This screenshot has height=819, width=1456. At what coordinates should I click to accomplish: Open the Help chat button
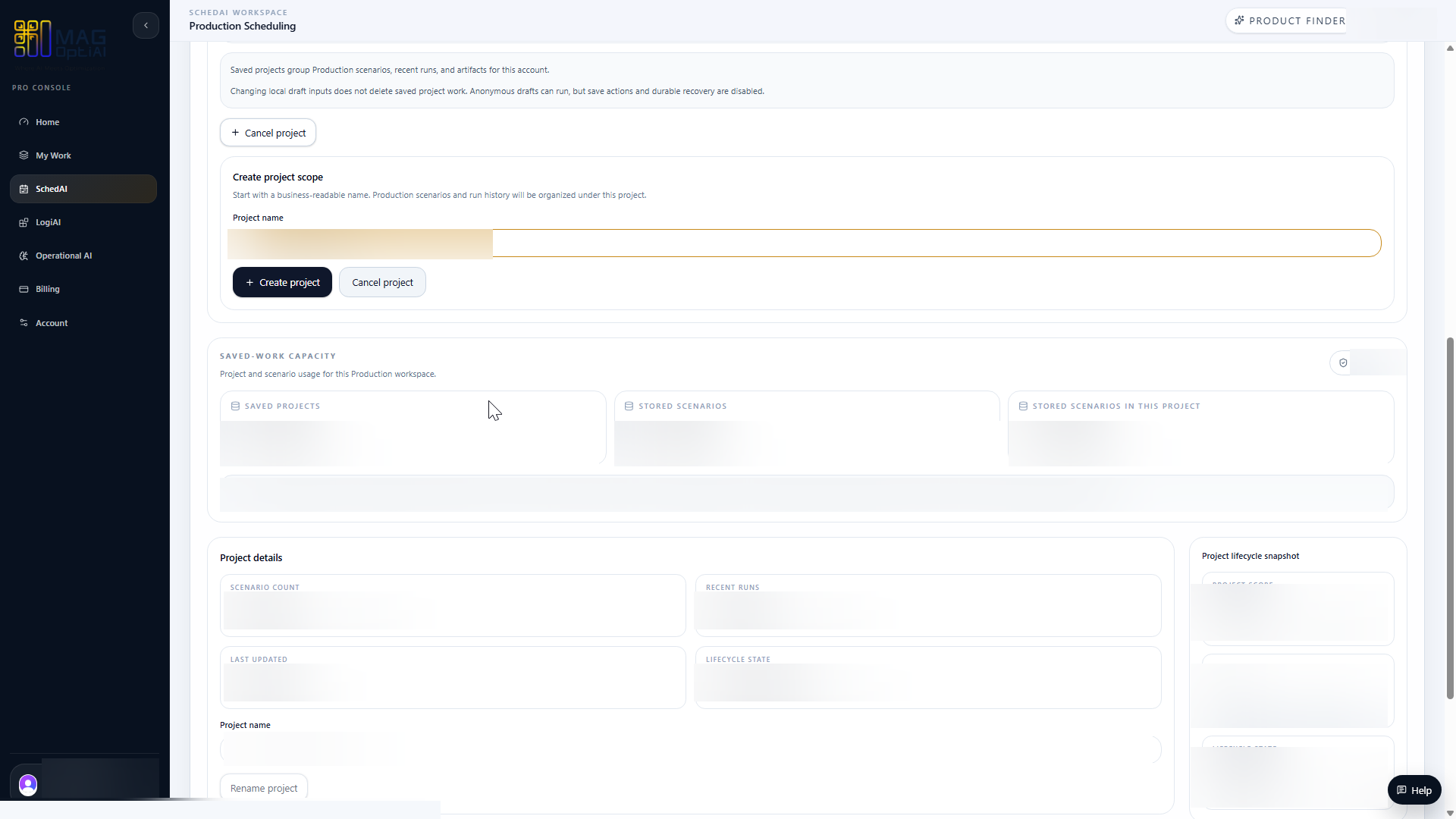(x=1414, y=790)
